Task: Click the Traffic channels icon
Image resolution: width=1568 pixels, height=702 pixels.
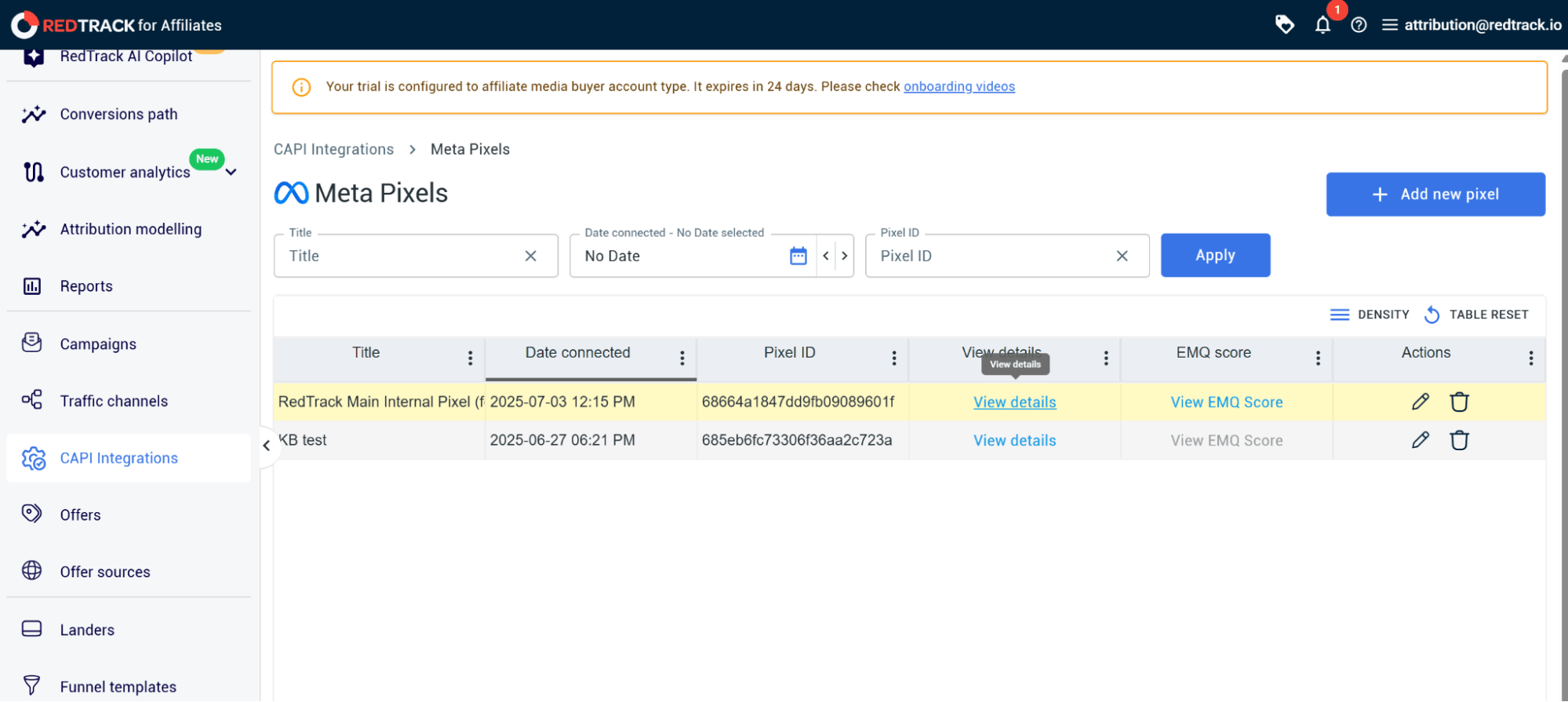Action: [x=32, y=400]
